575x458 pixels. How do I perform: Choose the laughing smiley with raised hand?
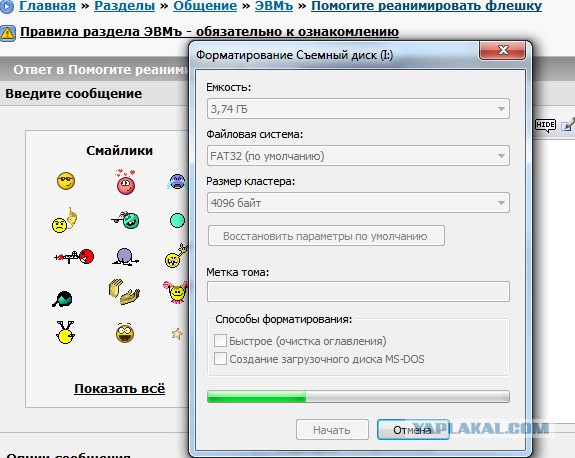176,256
